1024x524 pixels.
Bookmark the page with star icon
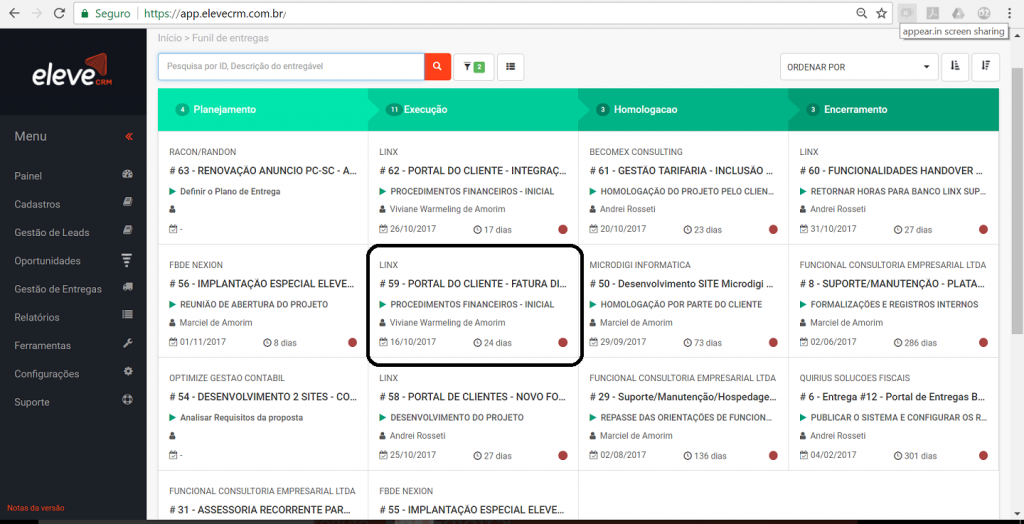[881, 13]
